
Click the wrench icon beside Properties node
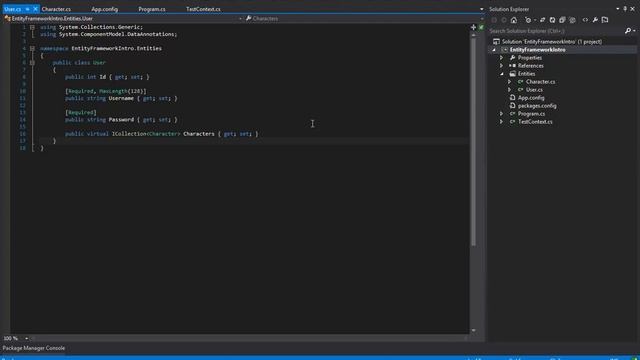513,58
